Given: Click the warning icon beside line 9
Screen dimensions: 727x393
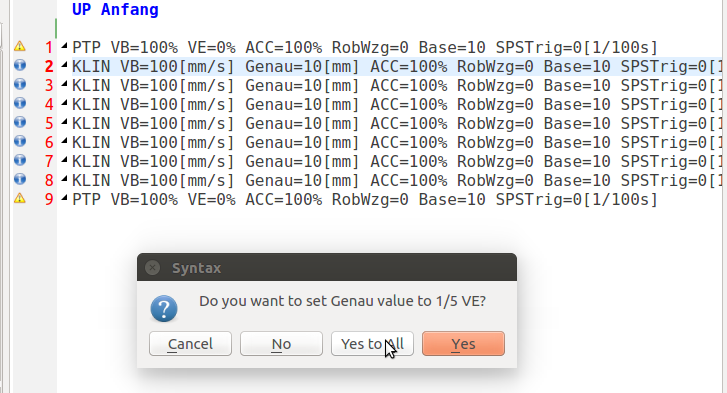Looking at the screenshot, I should (19, 198).
